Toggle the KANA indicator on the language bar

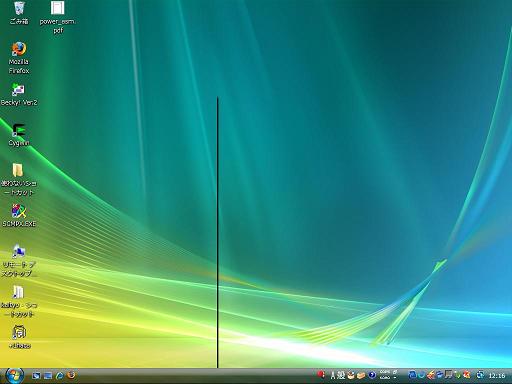(385, 378)
